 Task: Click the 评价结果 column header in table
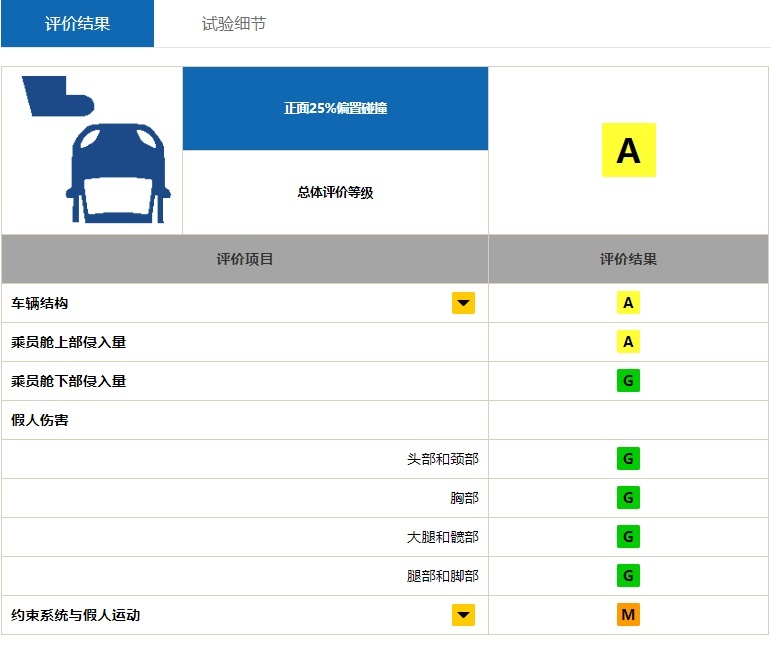click(628, 259)
